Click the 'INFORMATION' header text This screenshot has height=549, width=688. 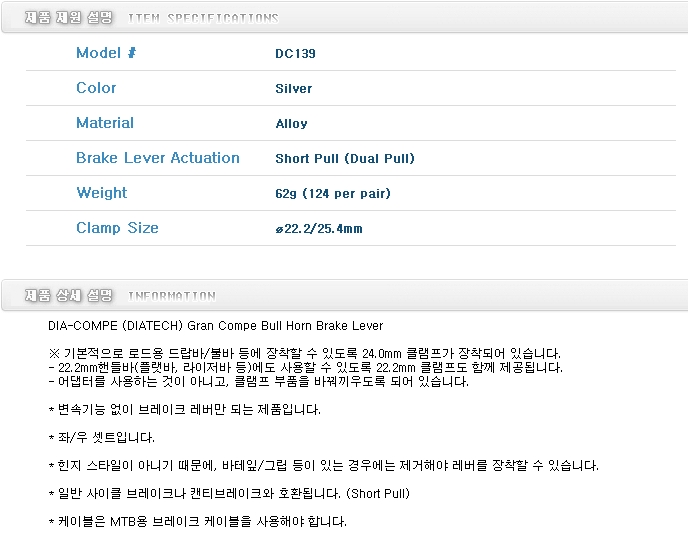172,296
